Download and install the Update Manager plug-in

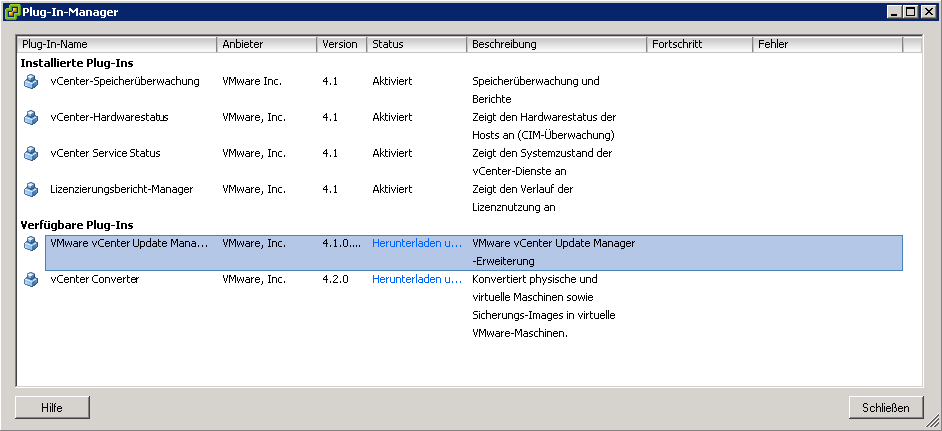(x=417, y=243)
